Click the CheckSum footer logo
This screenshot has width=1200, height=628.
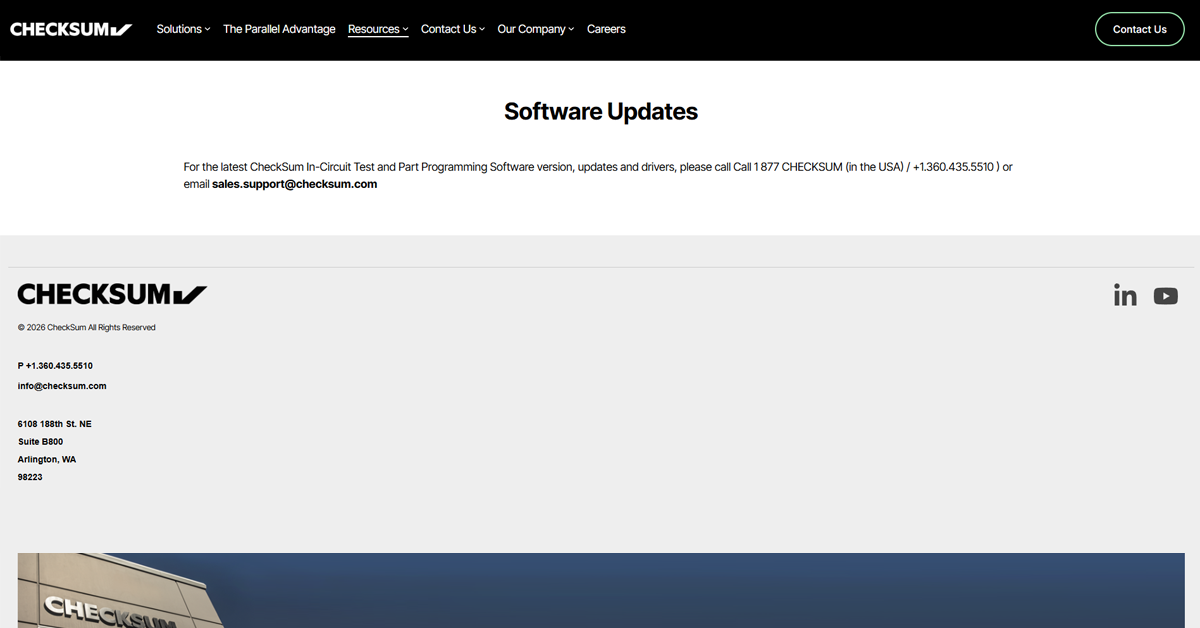[x=112, y=294]
